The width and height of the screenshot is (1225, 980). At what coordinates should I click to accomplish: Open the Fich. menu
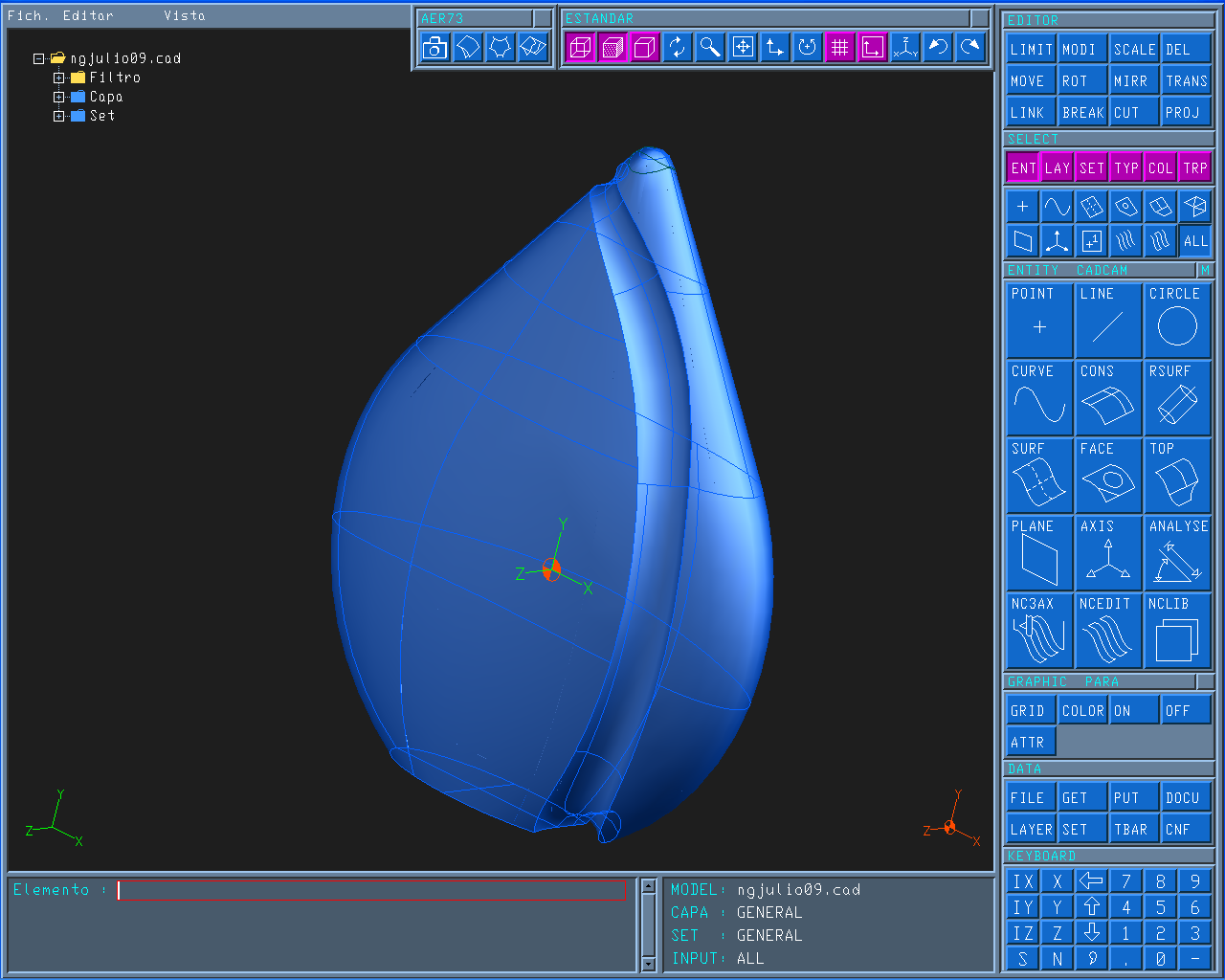28,15
